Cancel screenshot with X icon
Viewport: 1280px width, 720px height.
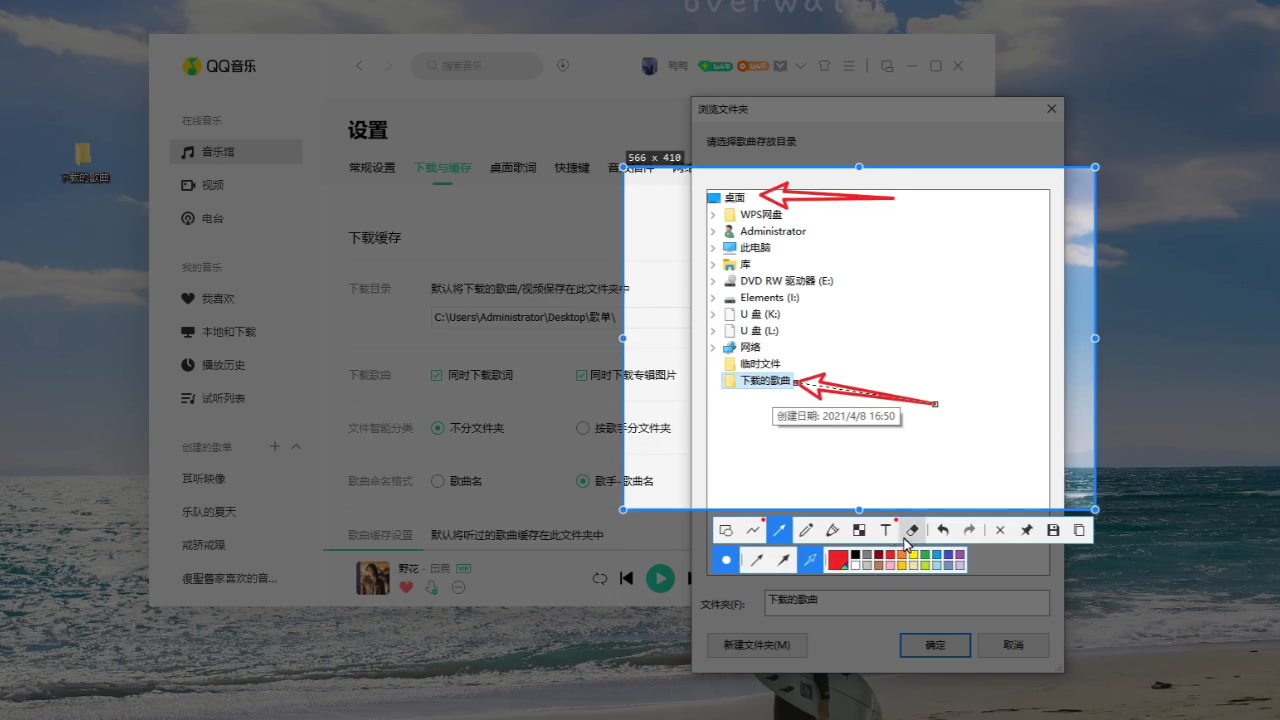1000,530
